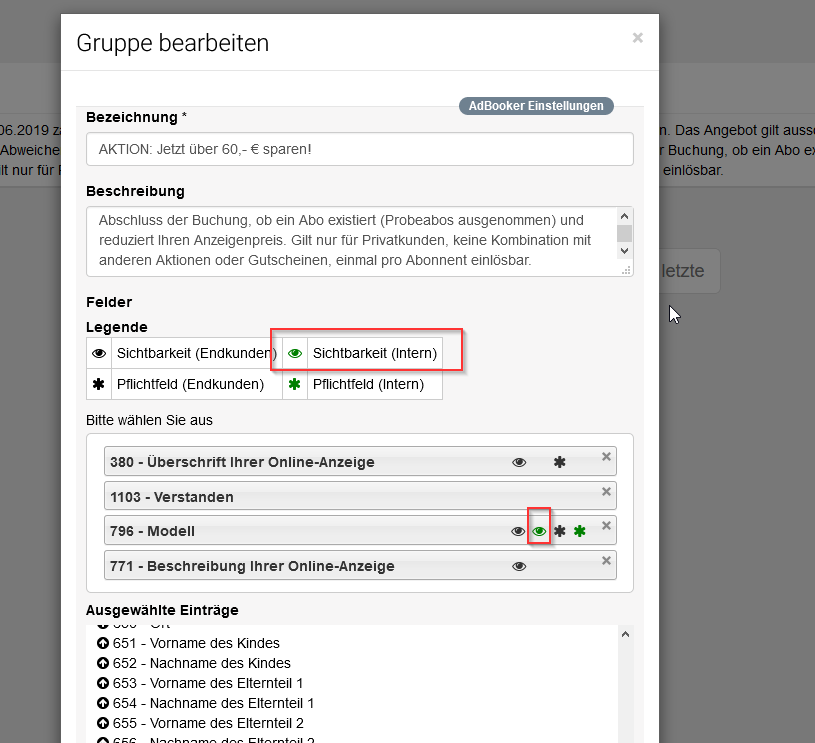The height and width of the screenshot is (743, 815).
Task: Remove field 380 - Überschrift with its X
Action: coord(606,457)
